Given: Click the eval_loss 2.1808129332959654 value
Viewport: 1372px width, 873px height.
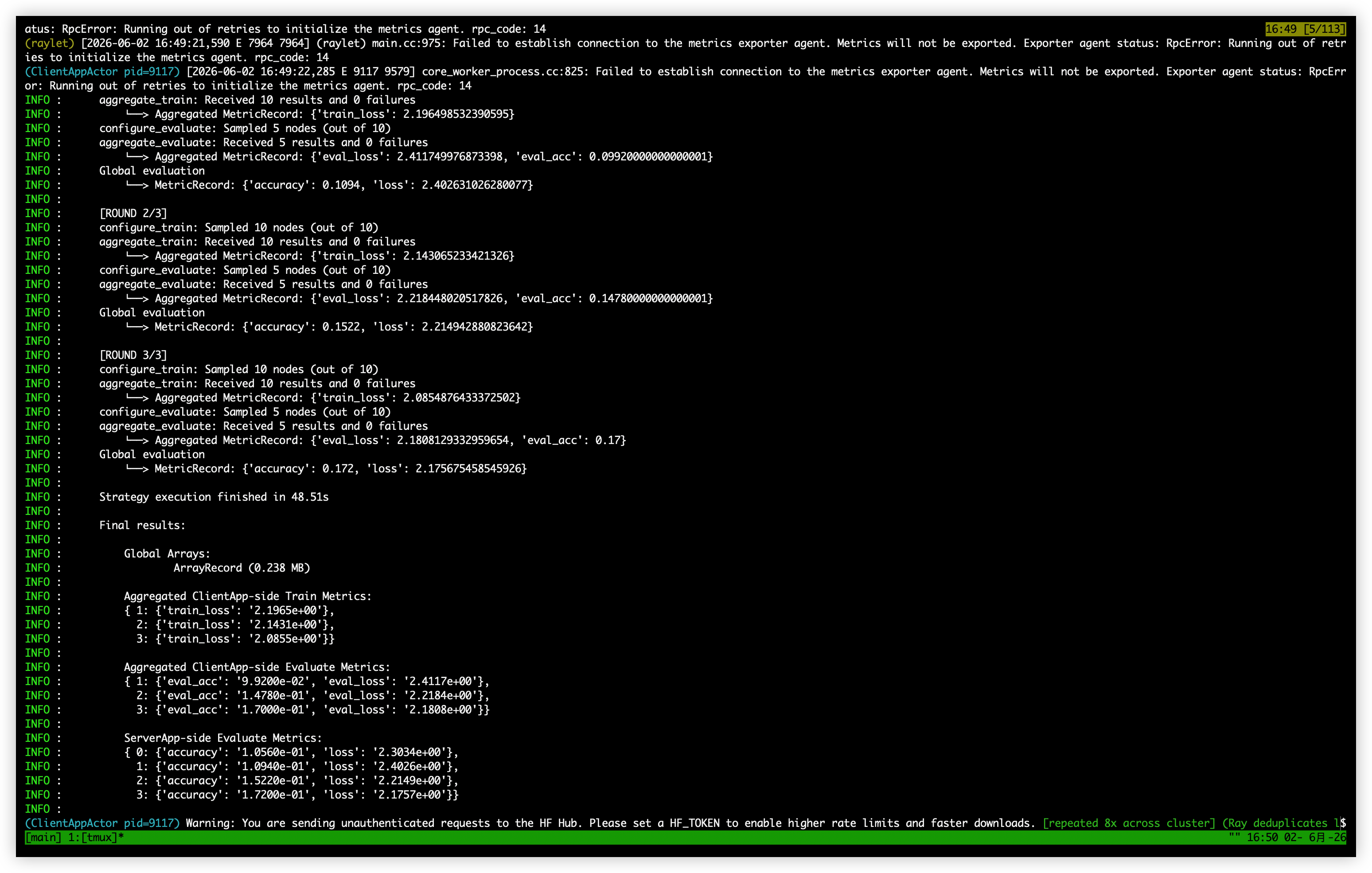Looking at the screenshot, I should 453,440.
